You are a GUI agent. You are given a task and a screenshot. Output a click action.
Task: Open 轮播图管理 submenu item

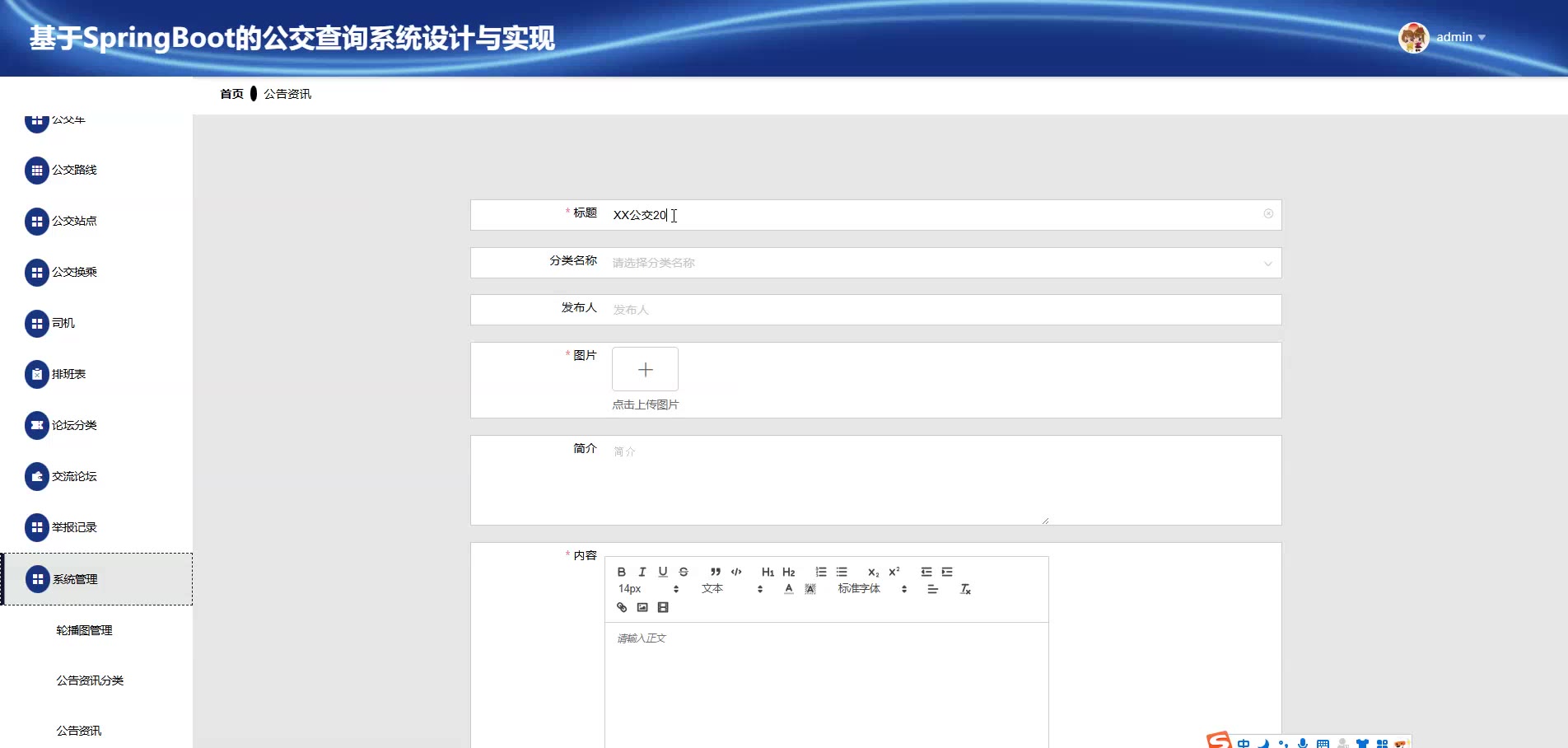[x=84, y=630]
